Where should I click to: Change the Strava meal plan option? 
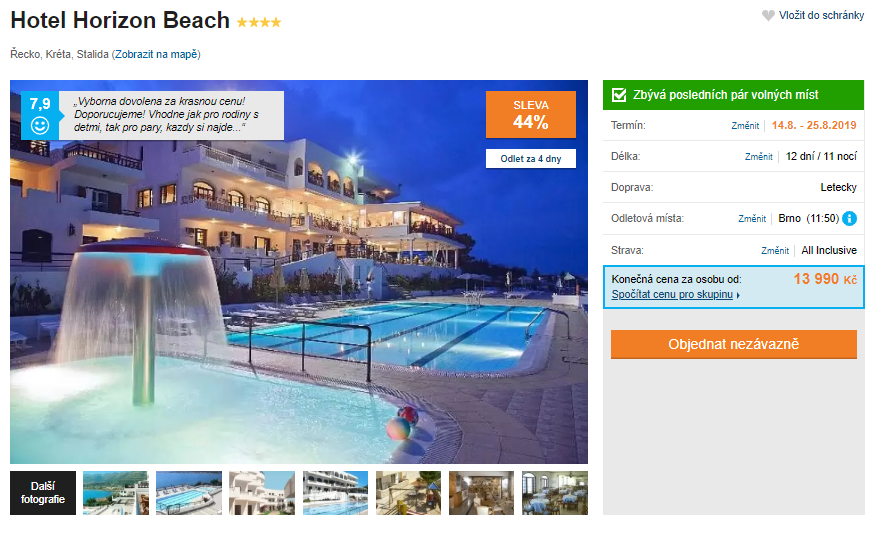tap(774, 251)
